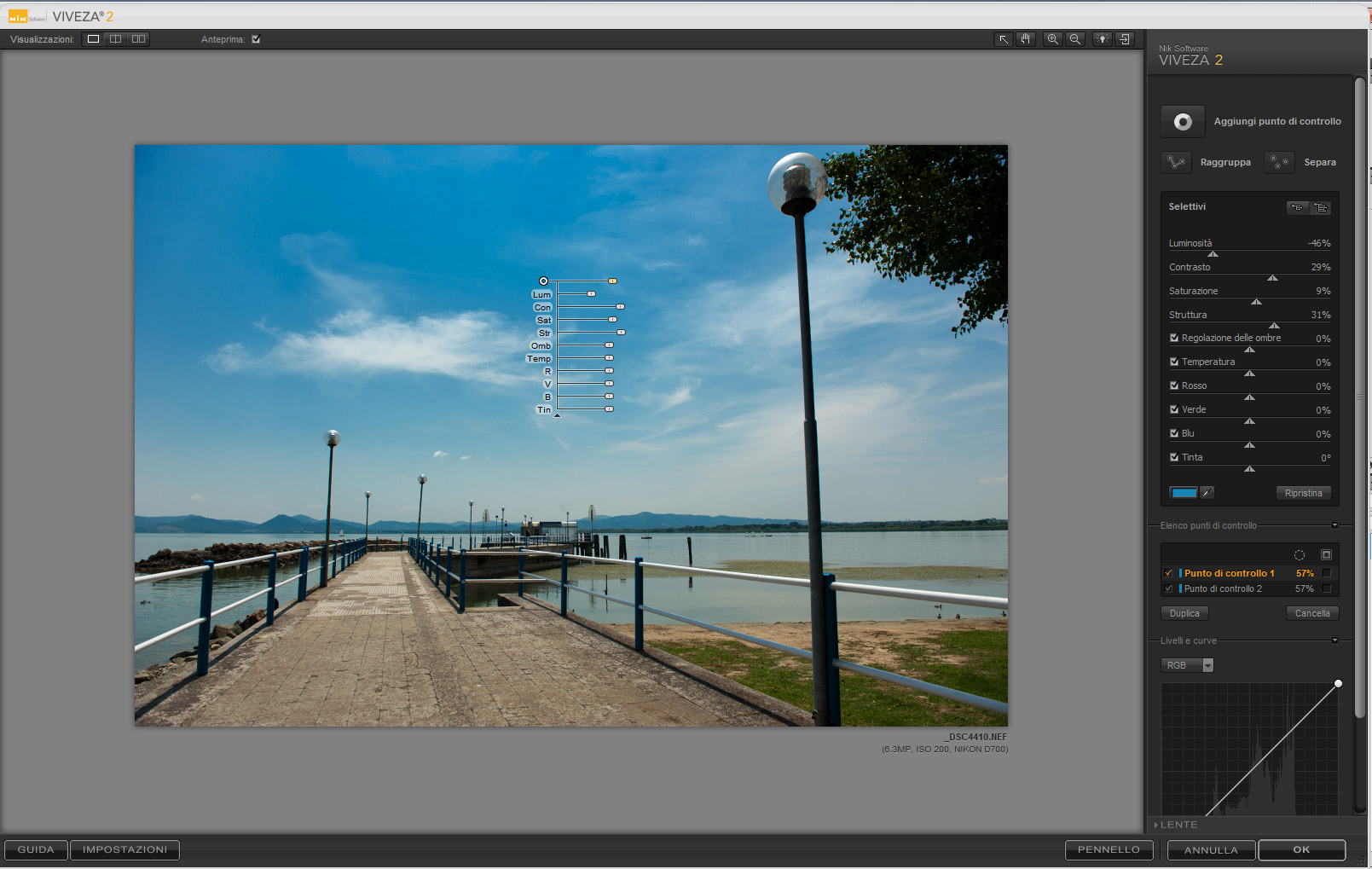Click the Duplica button
Image resolution: width=1372 pixels, height=869 pixels.
click(1184, 613)
